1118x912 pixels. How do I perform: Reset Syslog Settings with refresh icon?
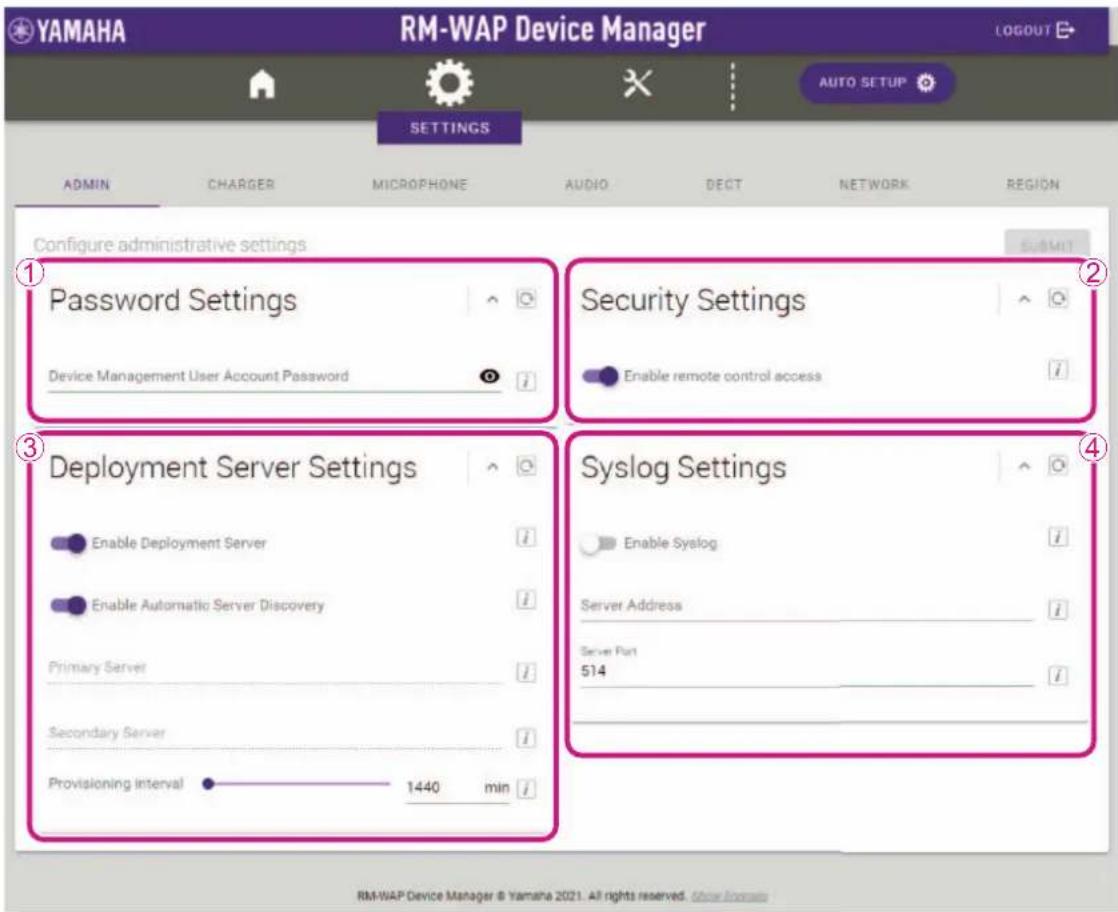tap(1058, 466)
